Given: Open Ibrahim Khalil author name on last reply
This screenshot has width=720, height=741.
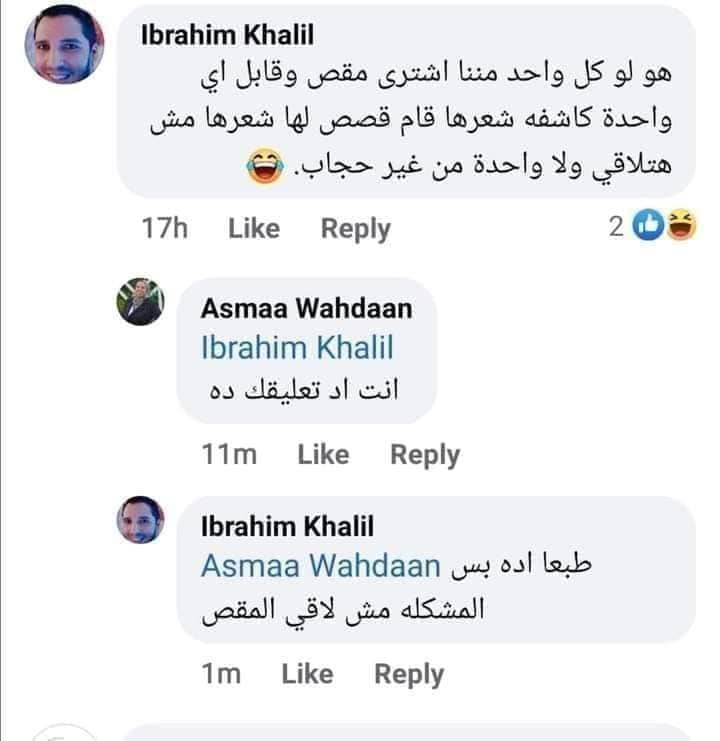Looking at the screenshot, I should click(x=287, y=526).
